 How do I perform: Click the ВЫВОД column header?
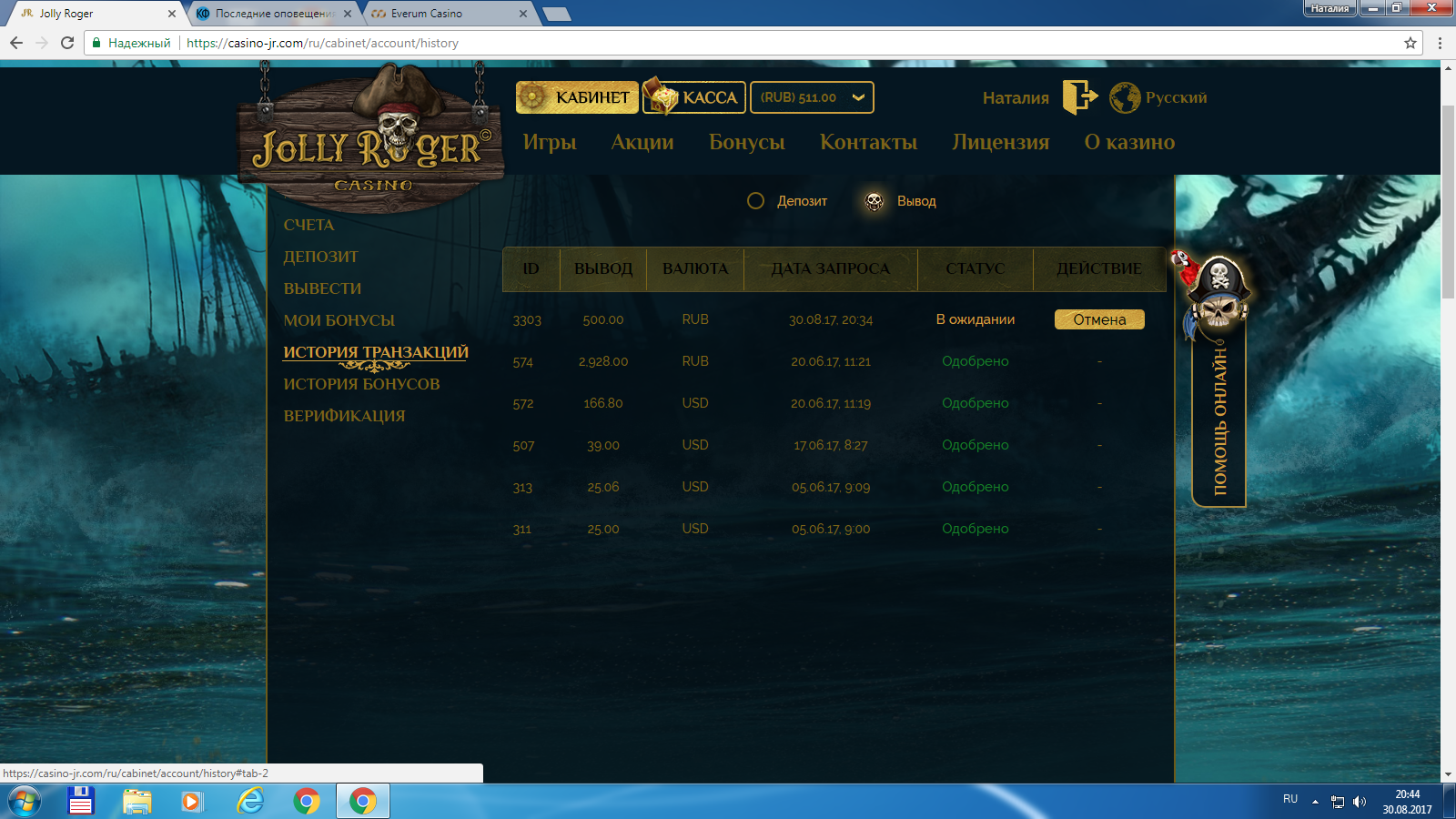point(603,268)
